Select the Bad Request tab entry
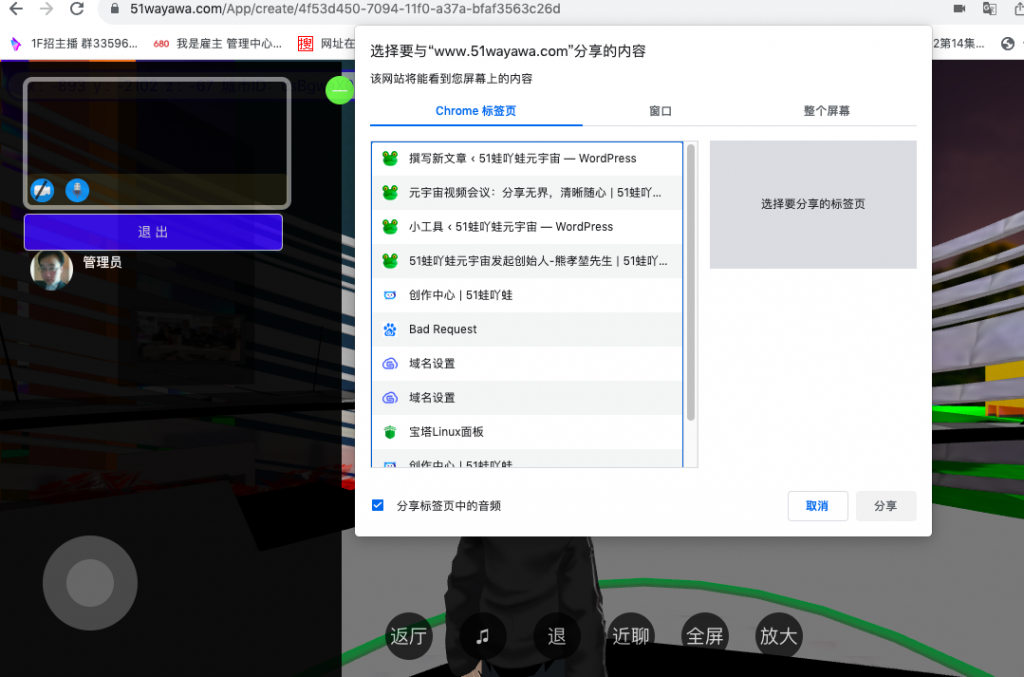1024x677 pixels. tap(527, 329)
